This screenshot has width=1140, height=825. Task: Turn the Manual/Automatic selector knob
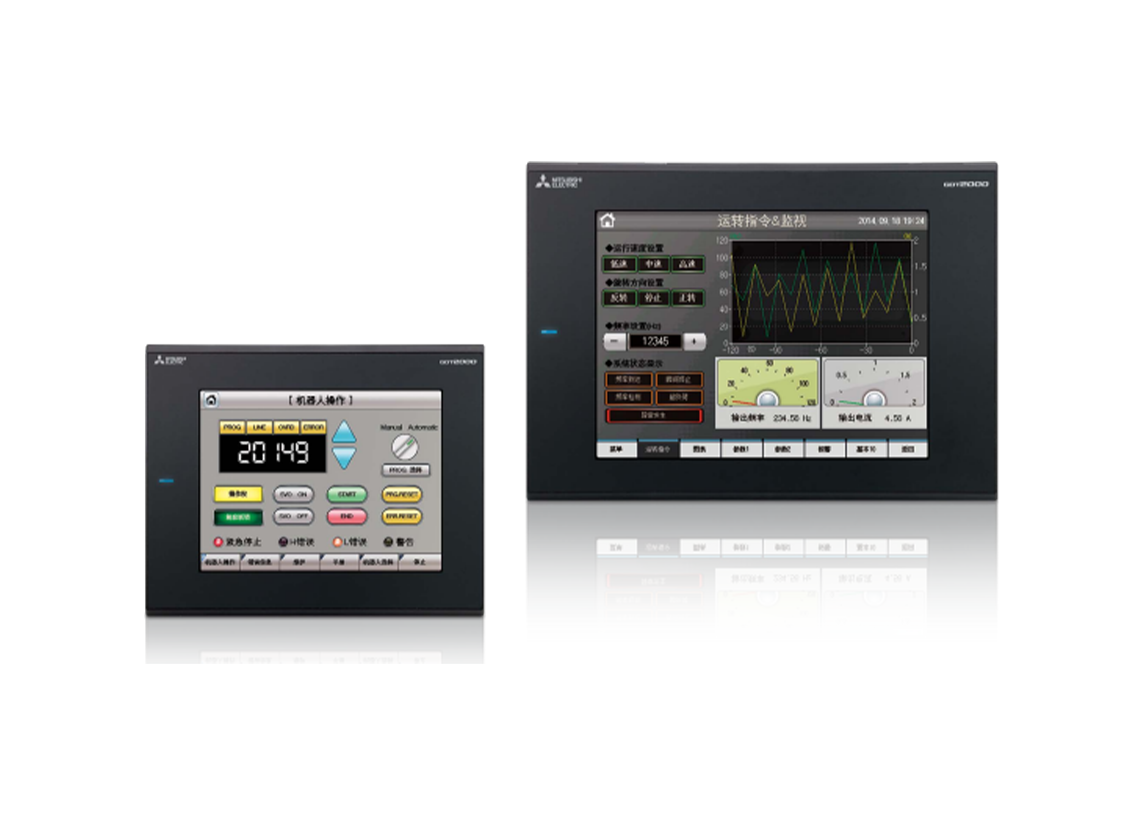405,446
